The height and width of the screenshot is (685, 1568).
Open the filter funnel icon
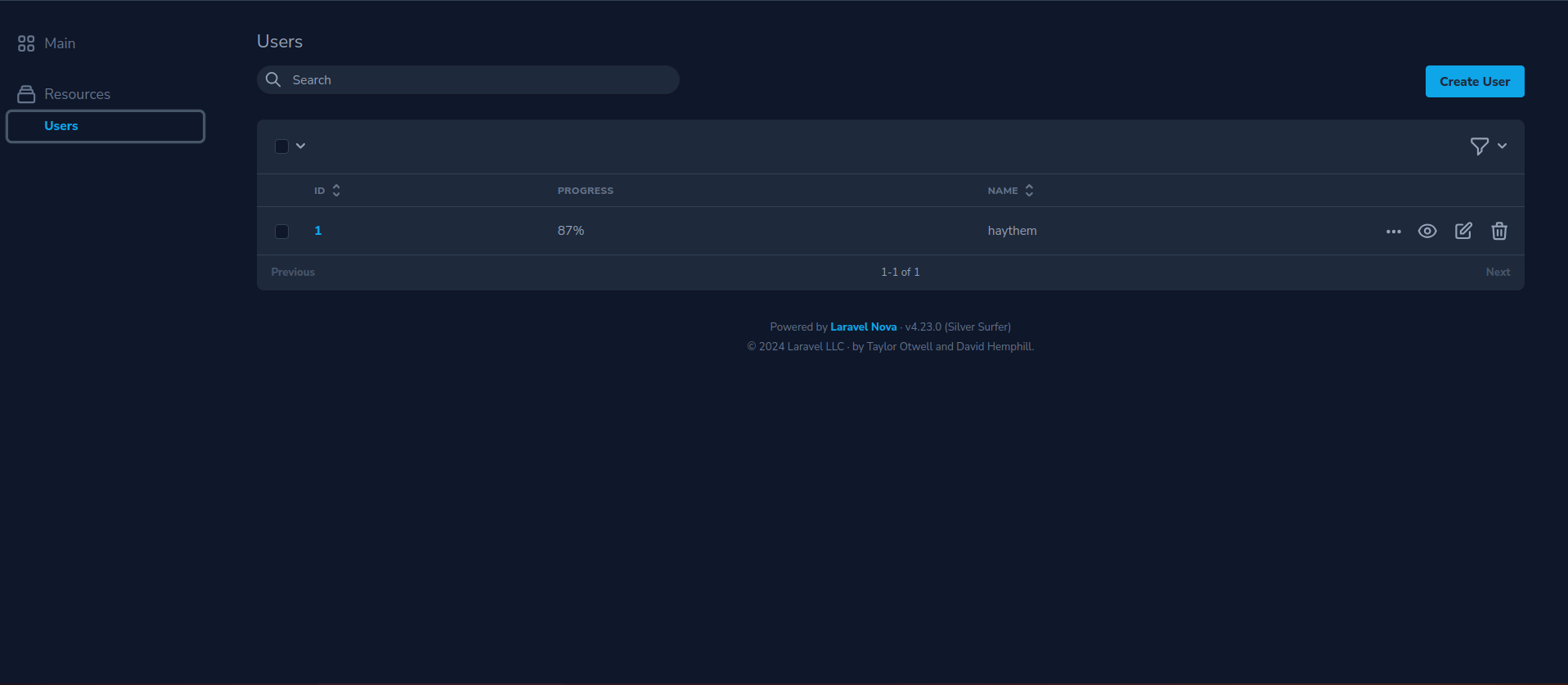[1479, 146]
